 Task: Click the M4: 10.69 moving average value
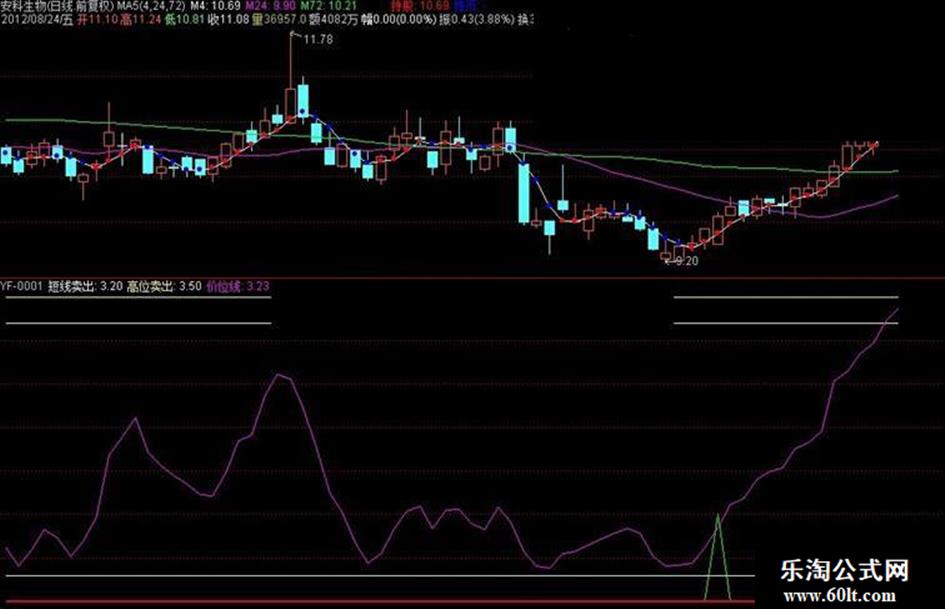pyautogui.click(x=215, y=6)
